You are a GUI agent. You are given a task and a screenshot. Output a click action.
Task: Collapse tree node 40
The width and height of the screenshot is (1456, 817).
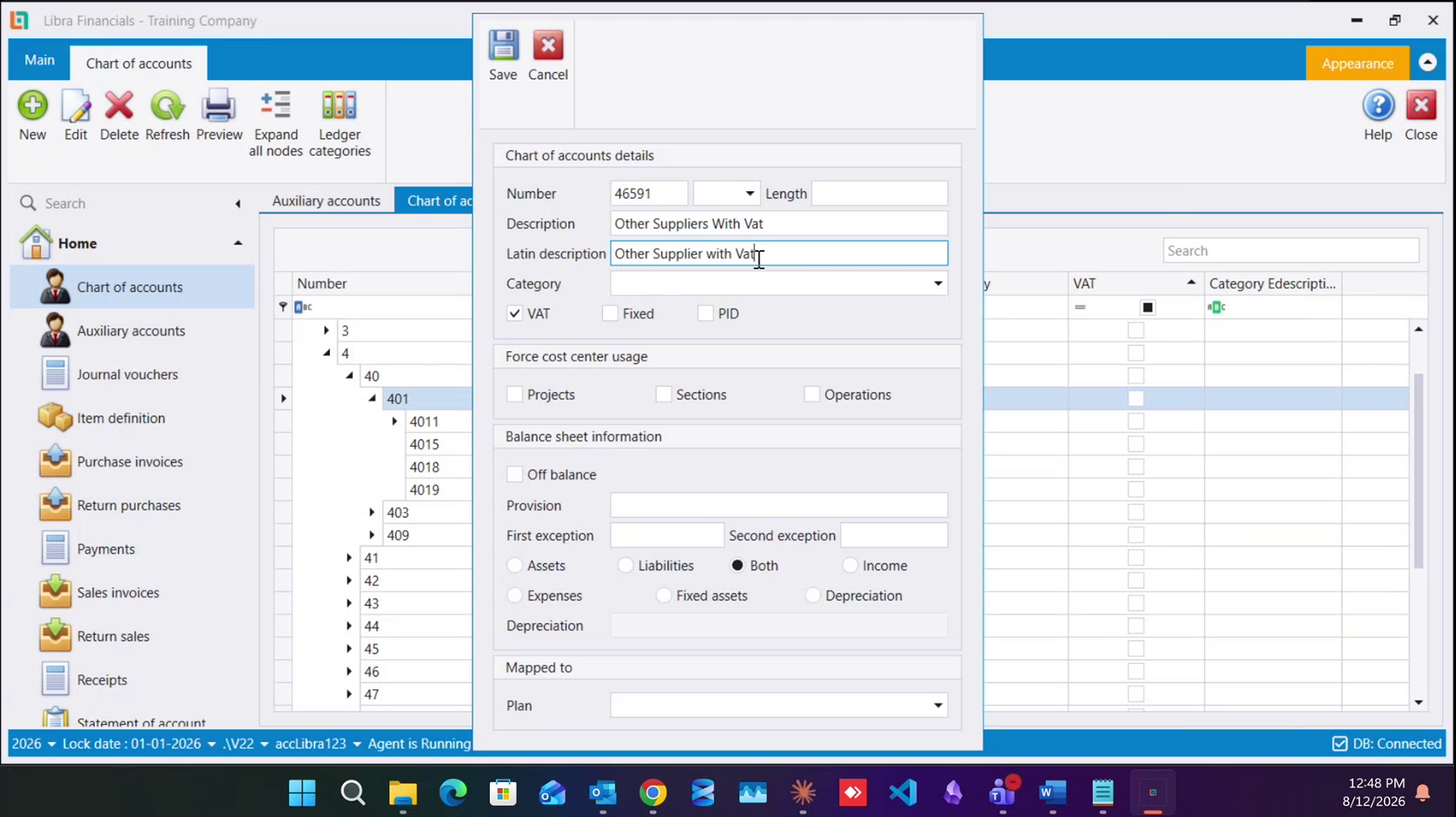click(x=349, y=376)
